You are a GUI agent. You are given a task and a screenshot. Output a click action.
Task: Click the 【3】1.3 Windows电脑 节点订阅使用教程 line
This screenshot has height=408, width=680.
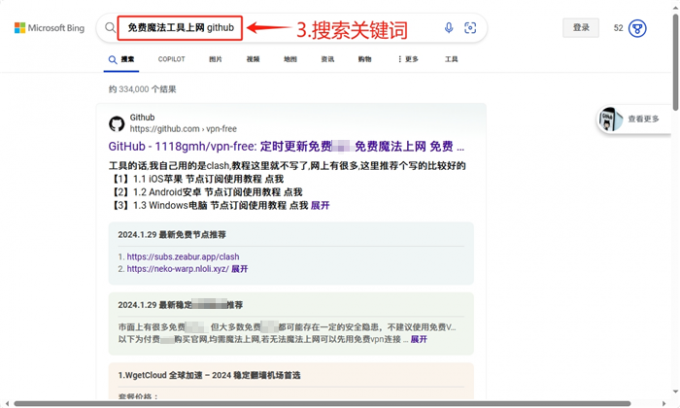tap(209, 206)
